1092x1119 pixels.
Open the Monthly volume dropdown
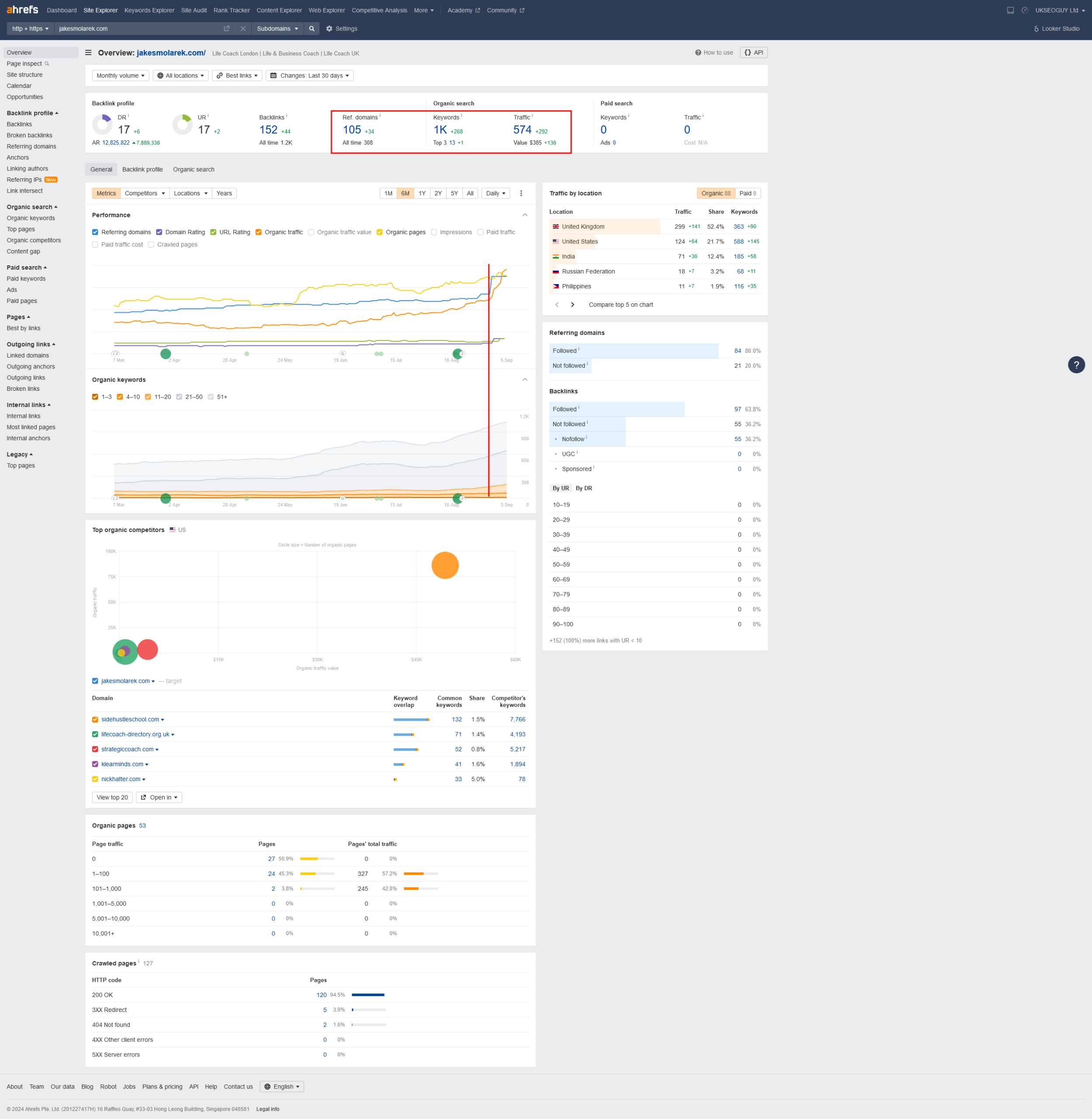click(x=121, y=76)
